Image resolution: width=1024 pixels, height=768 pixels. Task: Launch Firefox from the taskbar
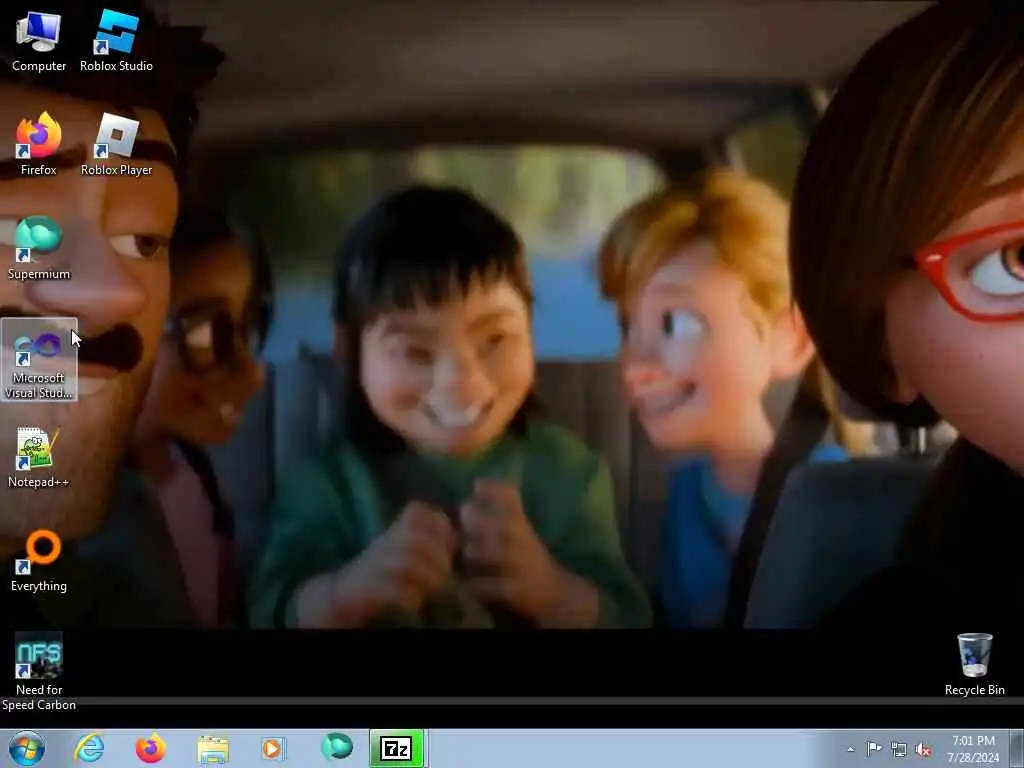(x=150, y=748)
